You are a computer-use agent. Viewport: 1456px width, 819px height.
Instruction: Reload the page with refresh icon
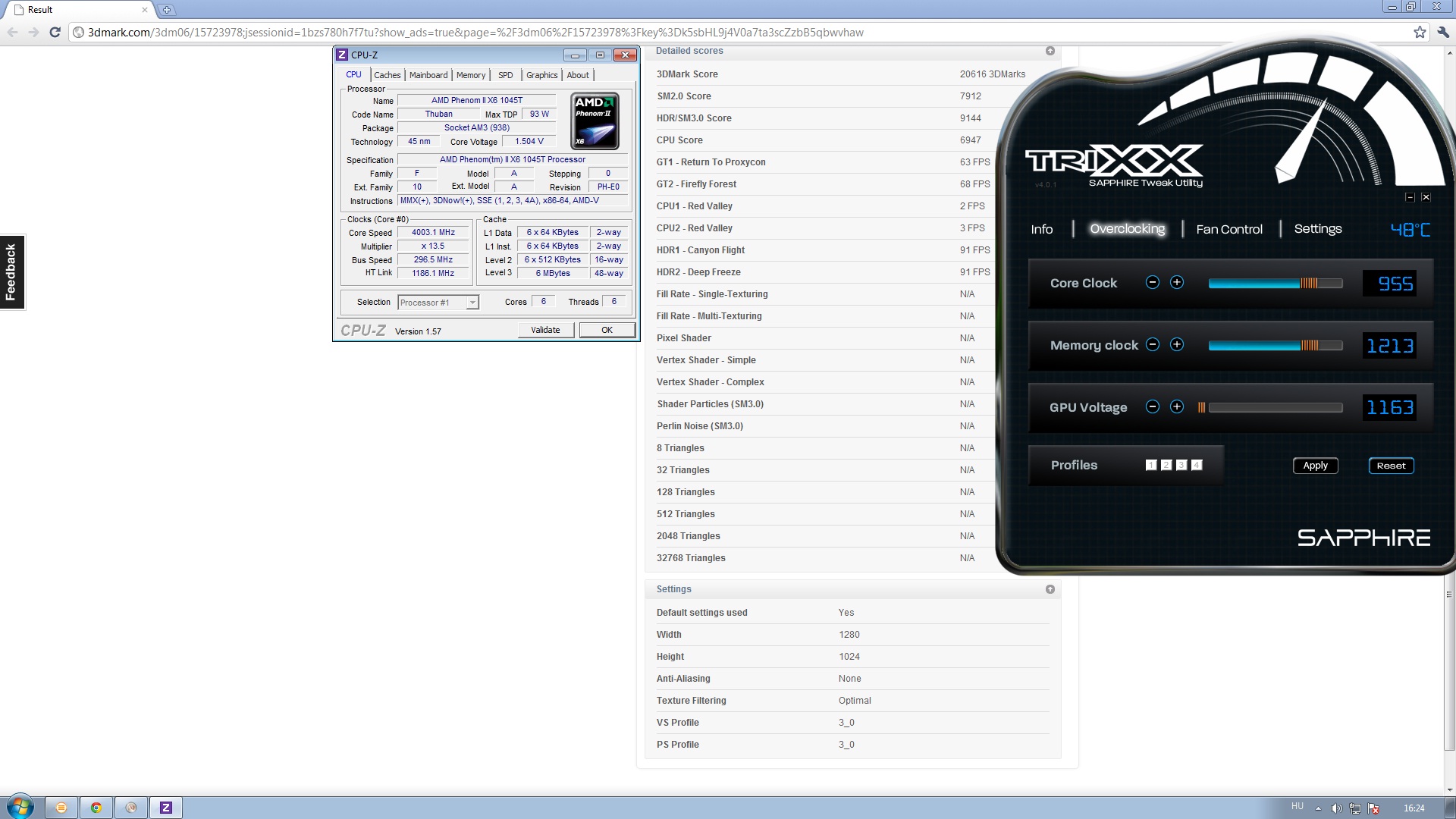[x=55, y=32]
